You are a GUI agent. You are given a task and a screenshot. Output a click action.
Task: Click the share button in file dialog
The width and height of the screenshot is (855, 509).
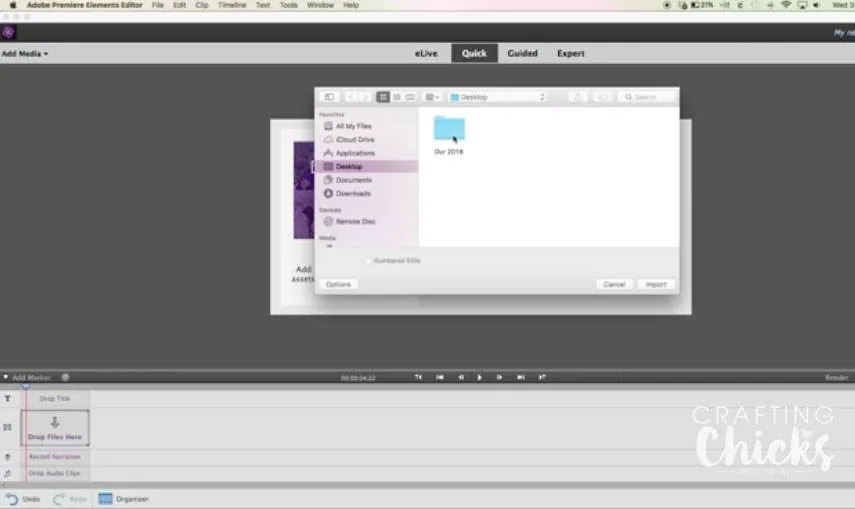click(577, 97)
